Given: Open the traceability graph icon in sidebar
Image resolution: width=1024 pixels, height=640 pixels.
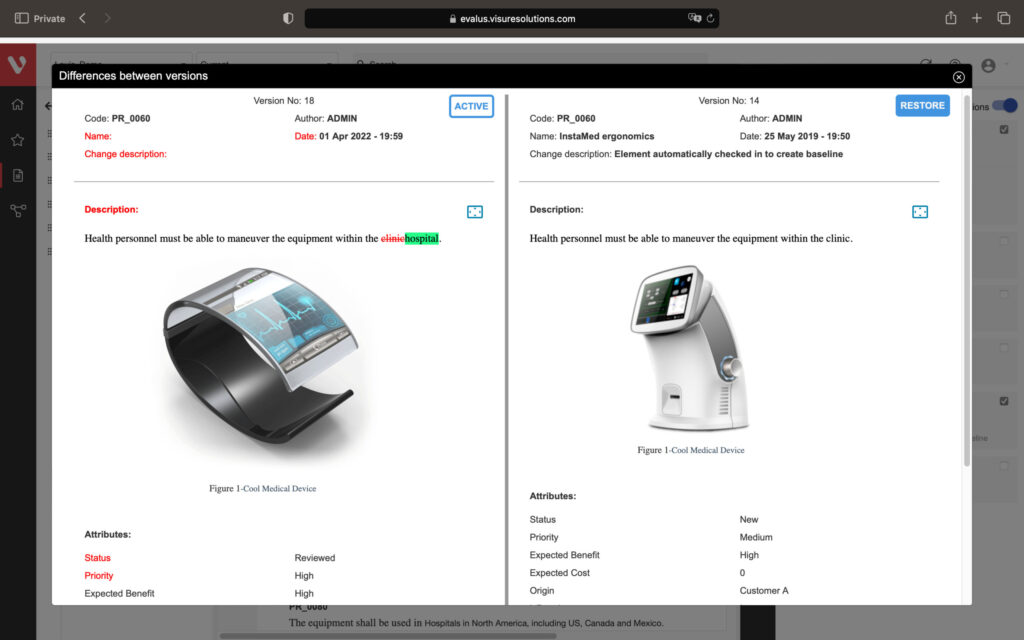Looking at the screenshot, I should [17, 211].
